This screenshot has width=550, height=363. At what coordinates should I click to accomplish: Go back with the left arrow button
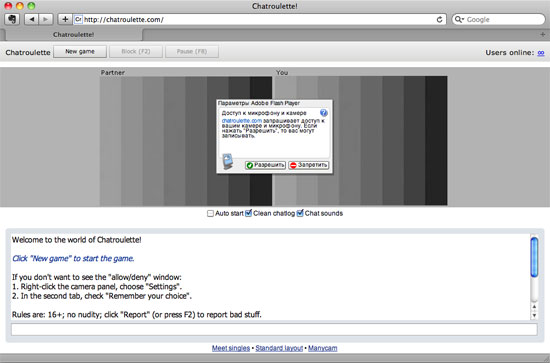(x=32, y=19)
